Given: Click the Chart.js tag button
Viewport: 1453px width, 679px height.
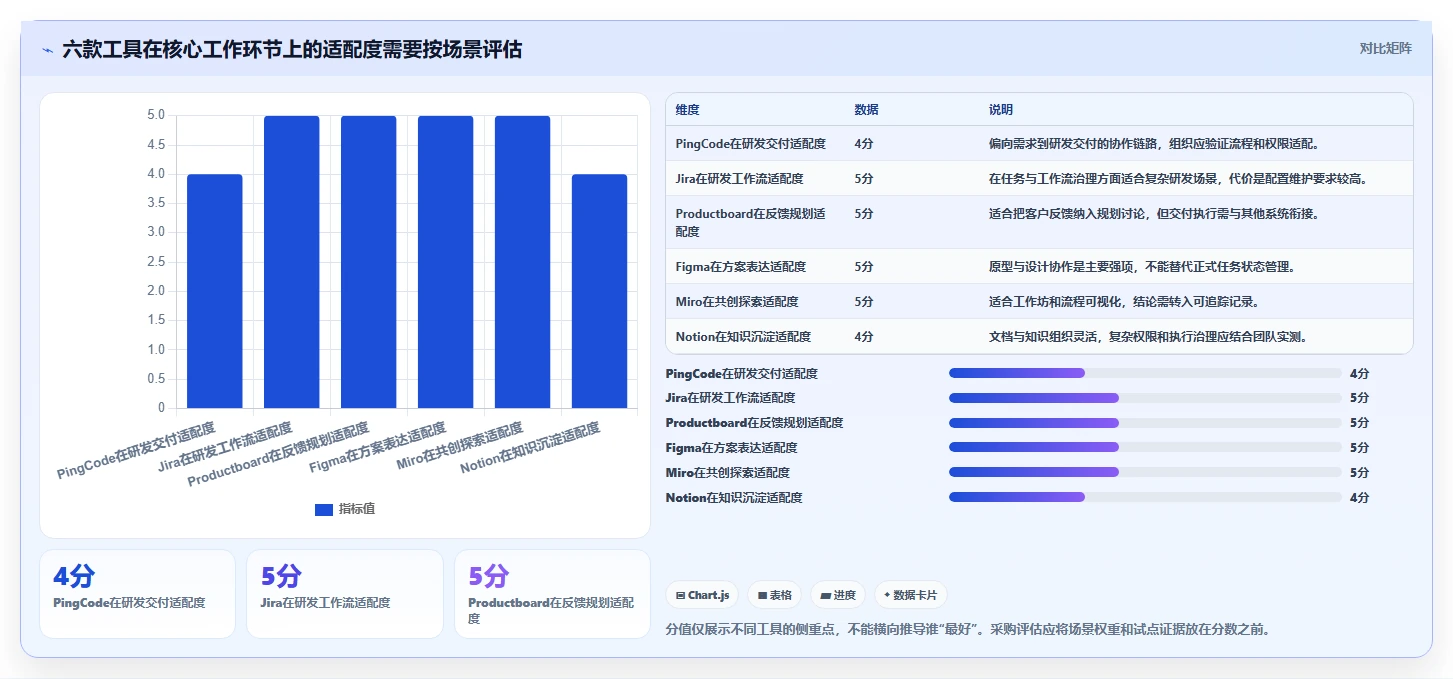Looking at the screenshot, I should point(702,595).
